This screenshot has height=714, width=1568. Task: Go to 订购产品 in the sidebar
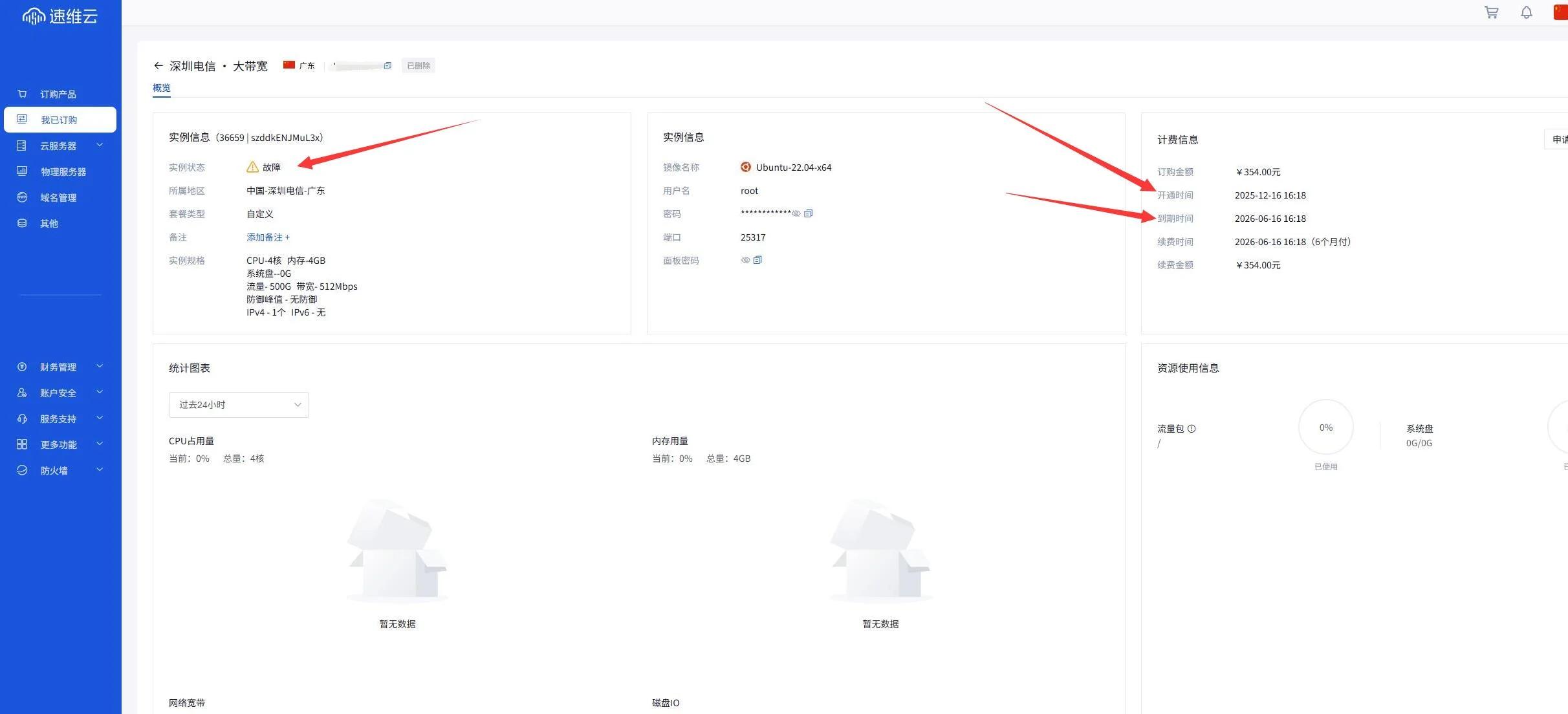pos(58,94)
